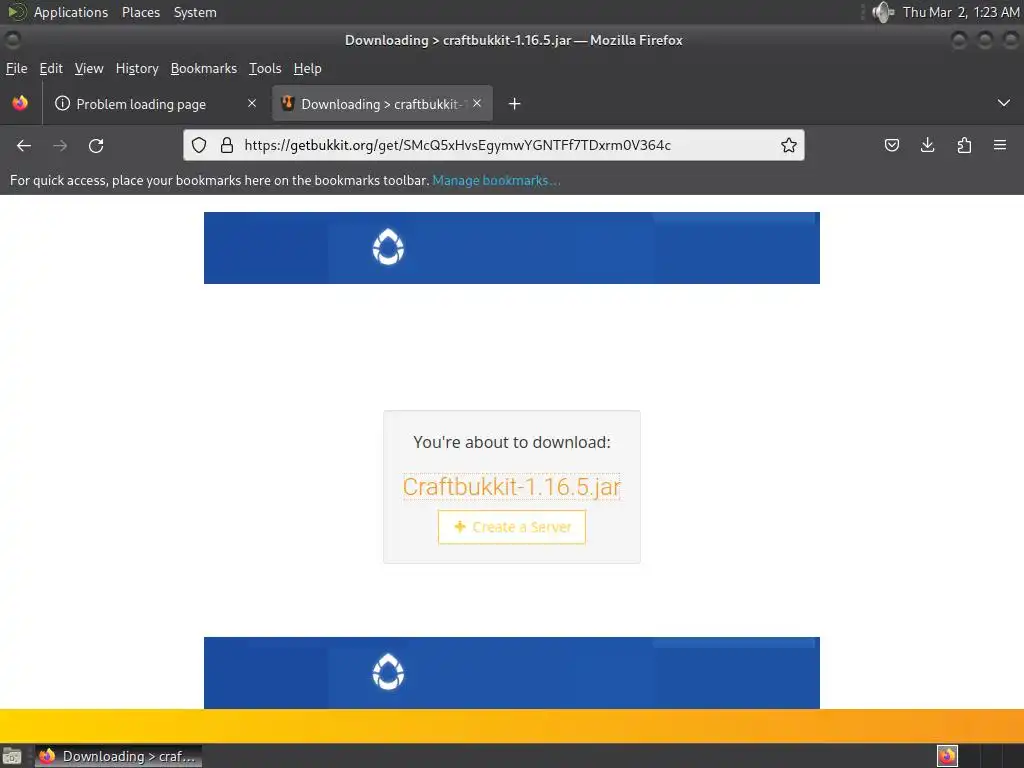This screenshot has height=768, width=1024.
Task: Open Firefox hamburger application menu
Action: 1000,145
